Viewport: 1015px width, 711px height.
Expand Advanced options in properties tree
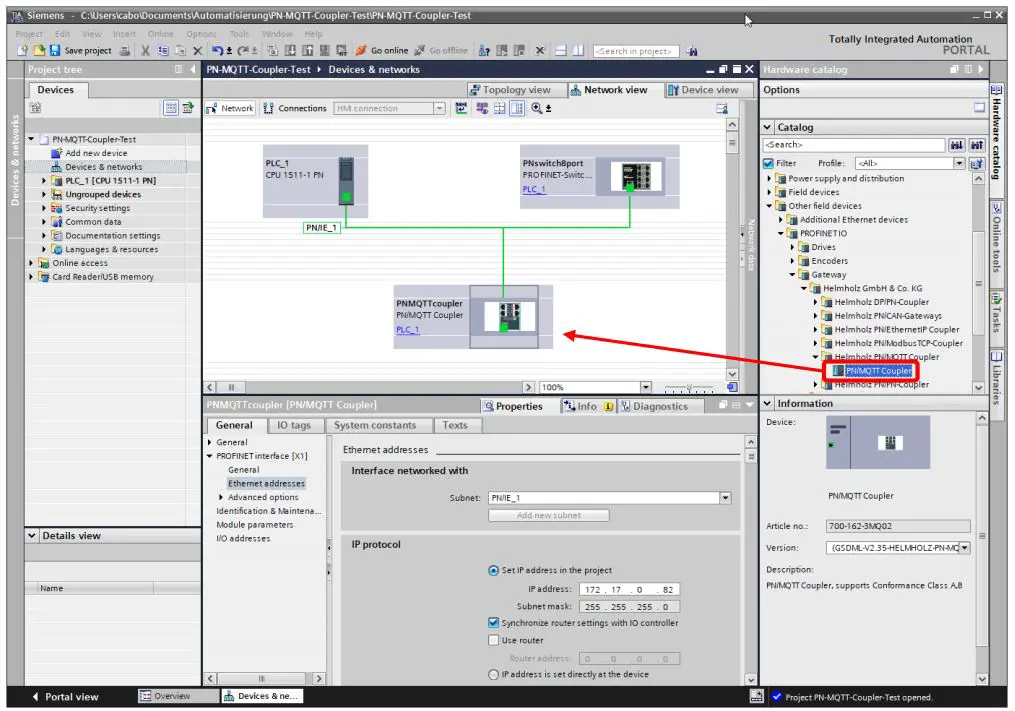click(x=220, y=497)
